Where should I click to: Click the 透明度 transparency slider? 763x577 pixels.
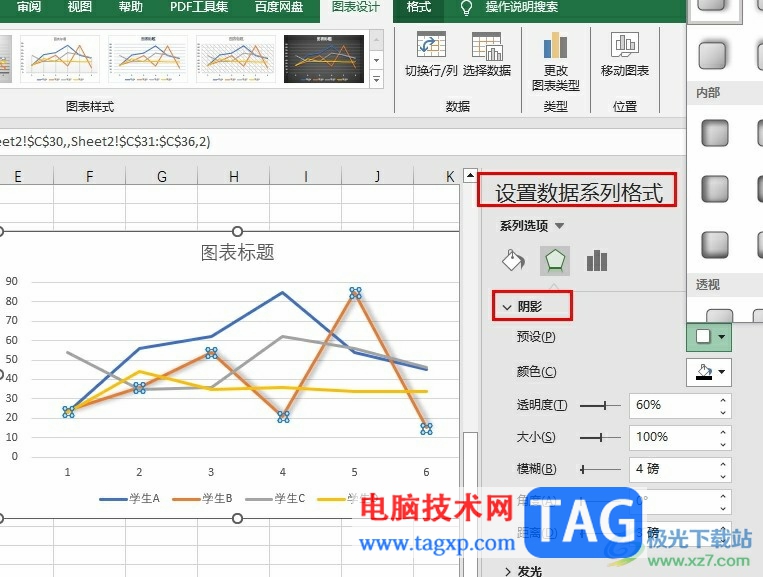pos(600,405)
